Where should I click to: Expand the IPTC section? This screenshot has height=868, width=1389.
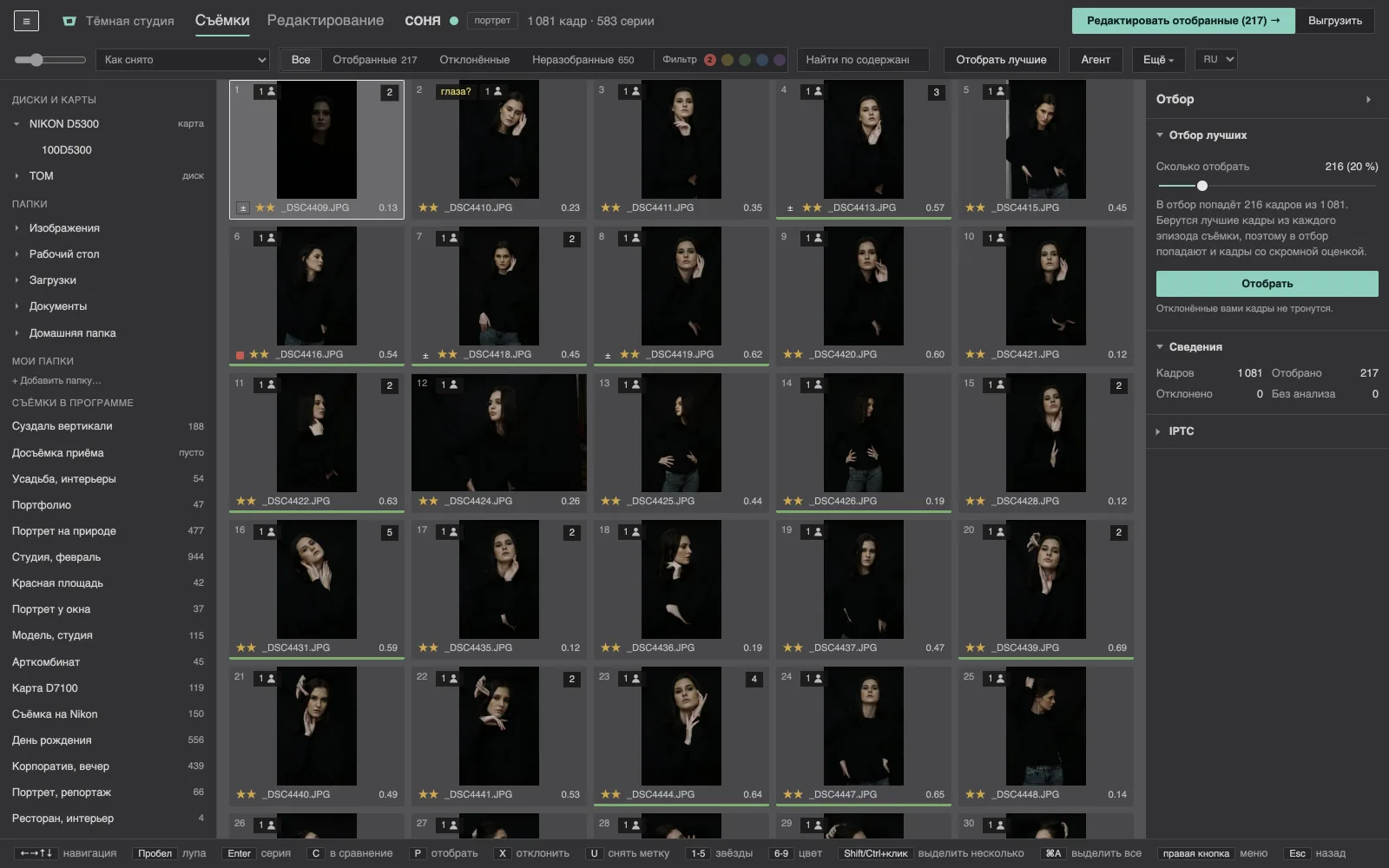(x=1158, y=431)
